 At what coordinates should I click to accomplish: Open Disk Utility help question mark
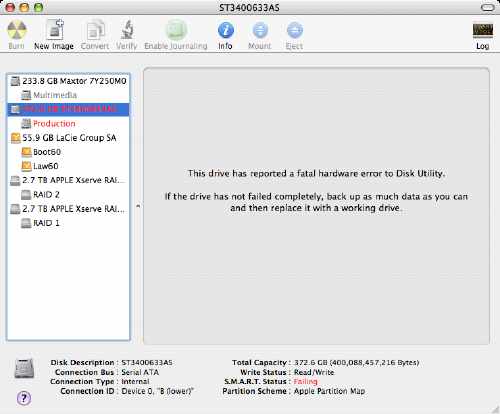24,398
